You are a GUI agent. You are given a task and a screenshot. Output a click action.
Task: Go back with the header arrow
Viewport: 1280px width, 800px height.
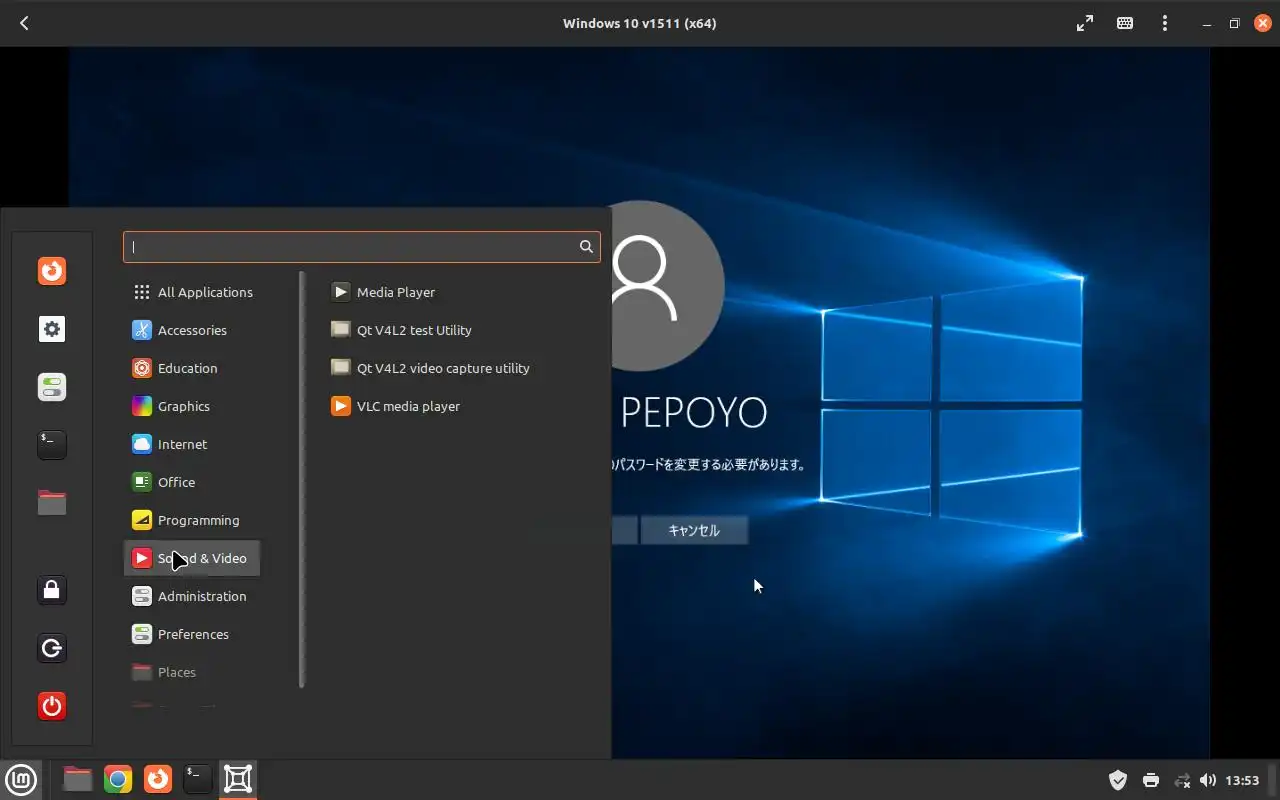(x=24, y=23)
